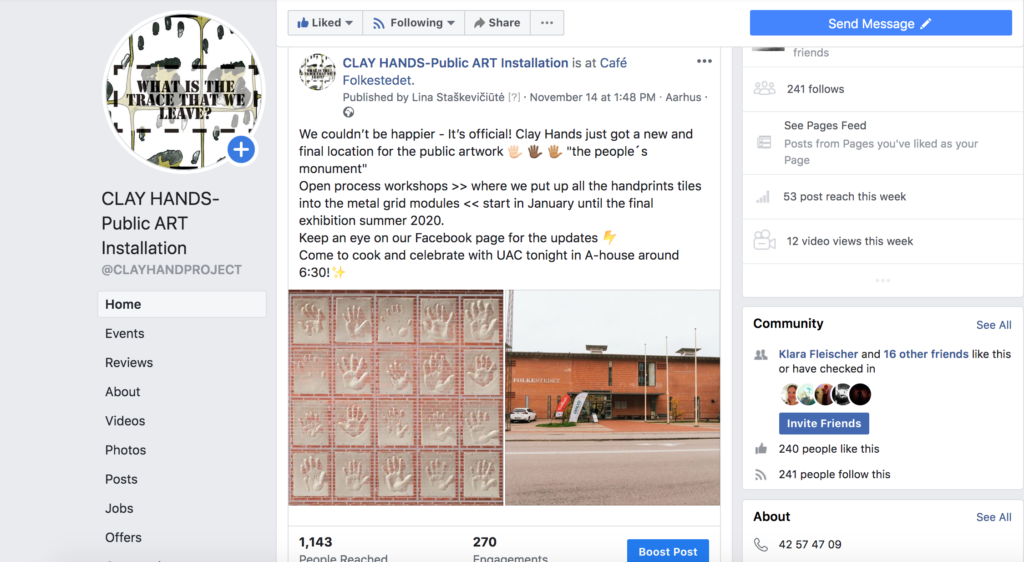Image resolution: width=1024 pixels, height=562 pixels.
Task: Open the Liked dropdown arrow
Action: (349, 23)
